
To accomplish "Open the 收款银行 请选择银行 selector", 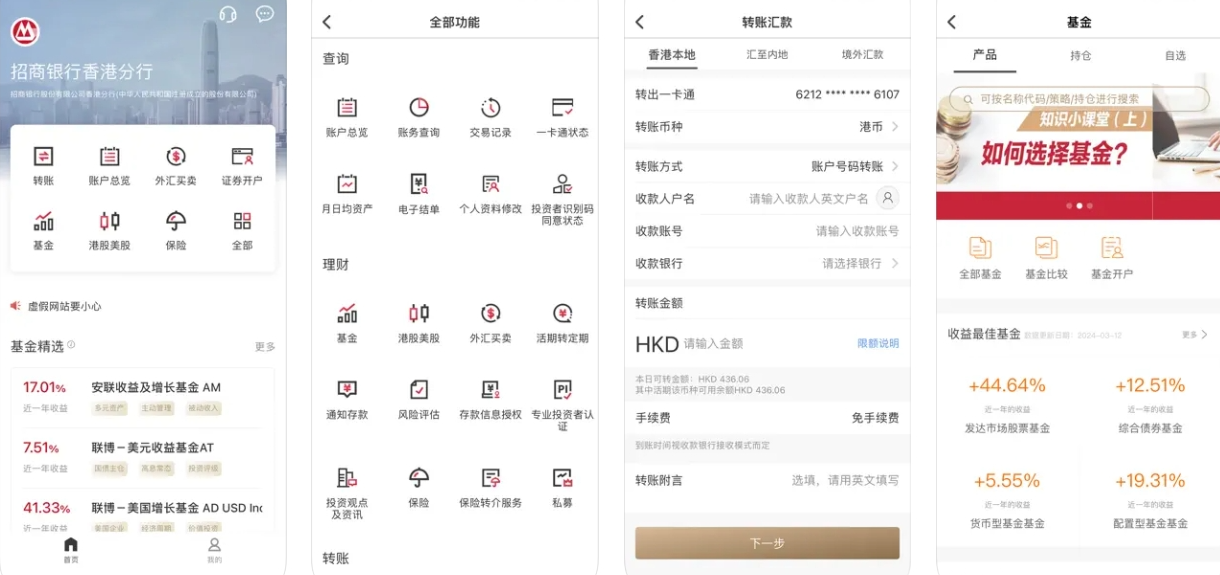I will (767, 263).
